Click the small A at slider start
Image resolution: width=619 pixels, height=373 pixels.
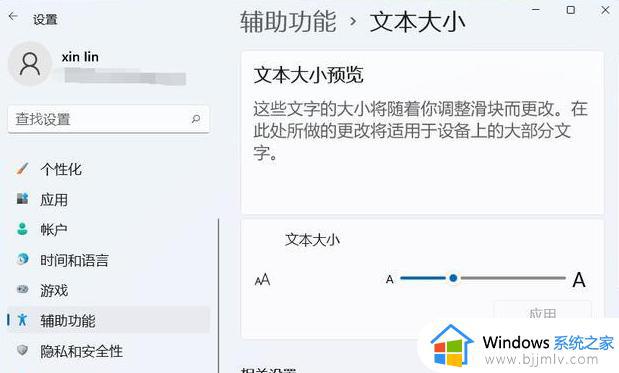coord(390,279)
